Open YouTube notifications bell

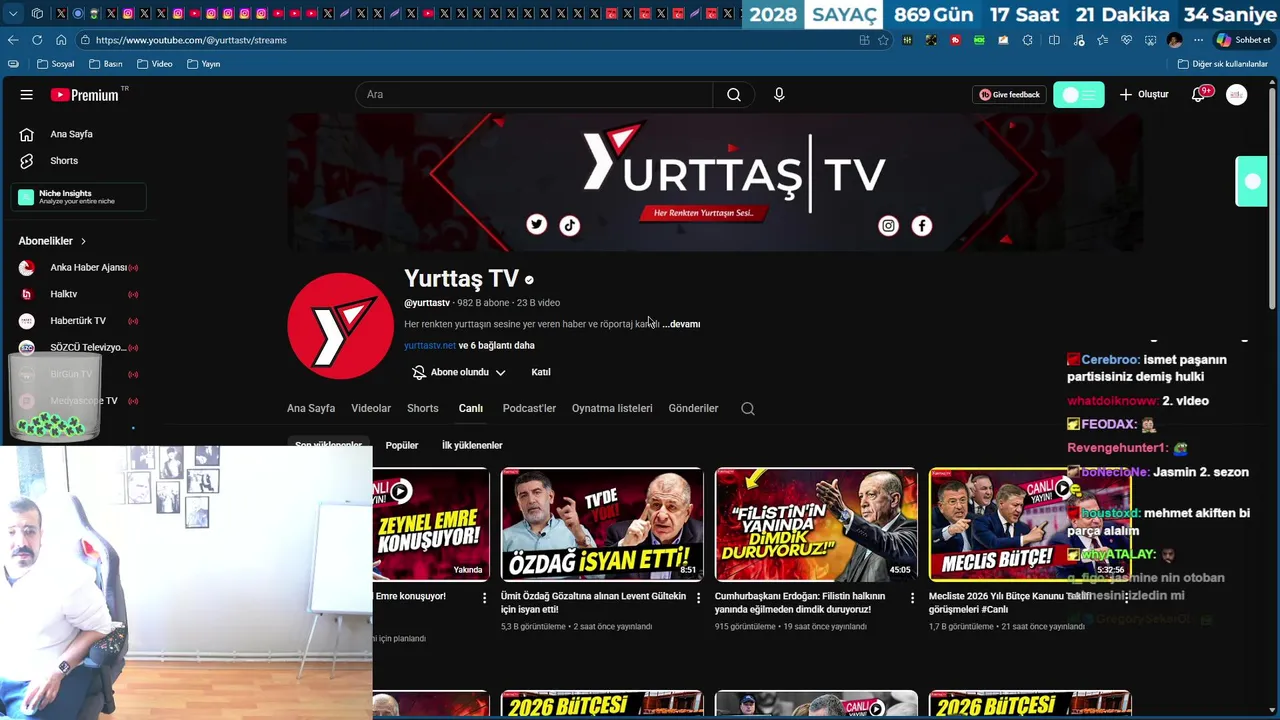[x=1198, y=95]
